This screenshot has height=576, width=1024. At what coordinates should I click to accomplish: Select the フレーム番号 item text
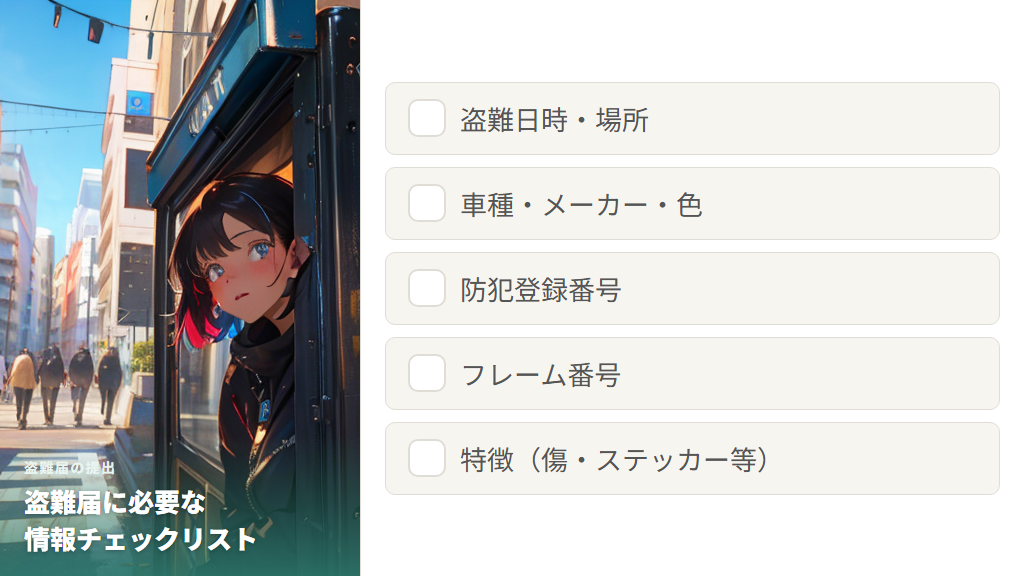tap(540, 375)
